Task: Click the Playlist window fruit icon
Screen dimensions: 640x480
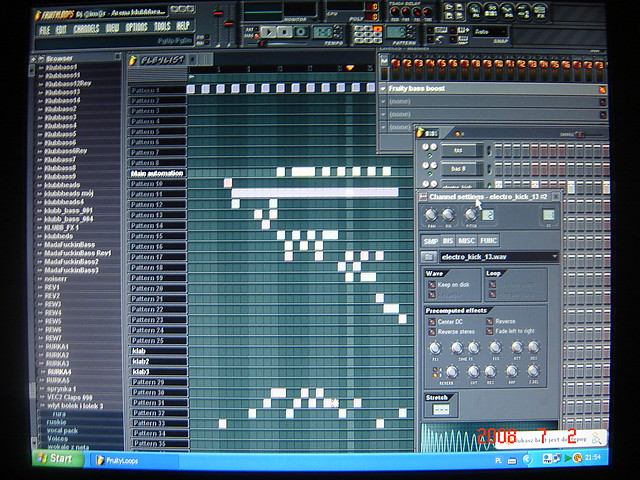Action: (133, 60)
